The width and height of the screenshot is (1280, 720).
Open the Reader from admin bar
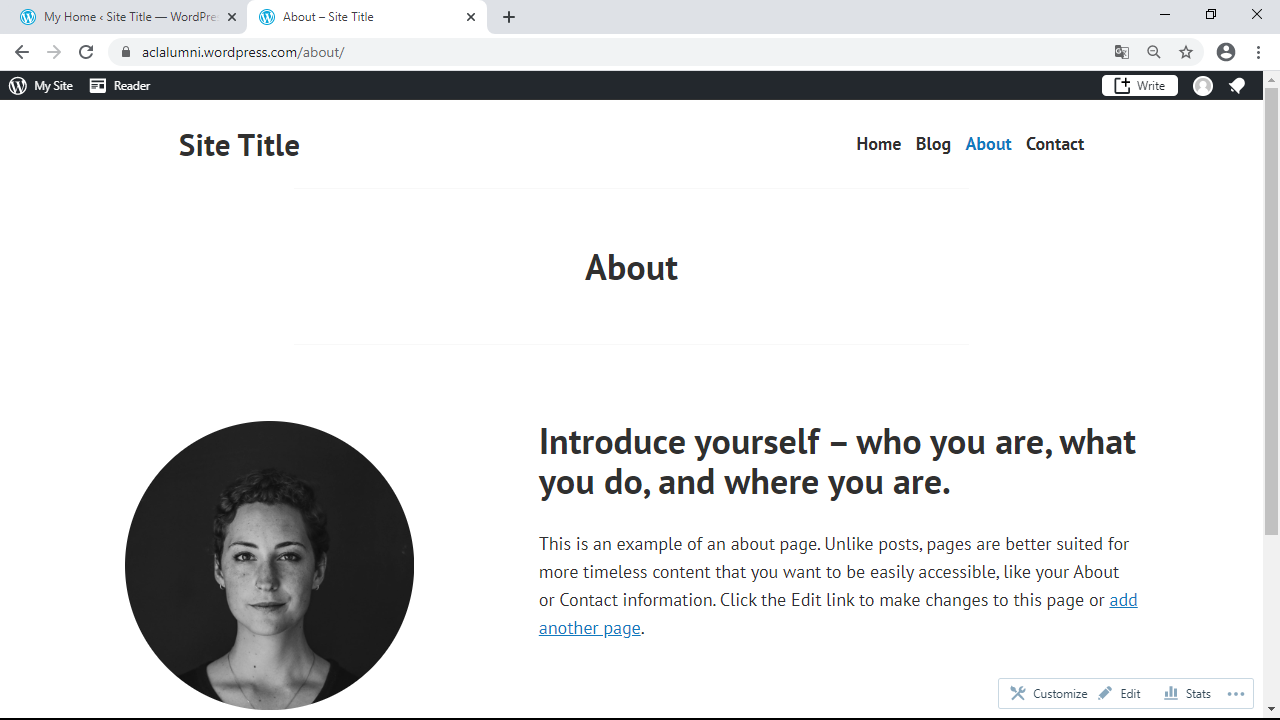(120, 86)
